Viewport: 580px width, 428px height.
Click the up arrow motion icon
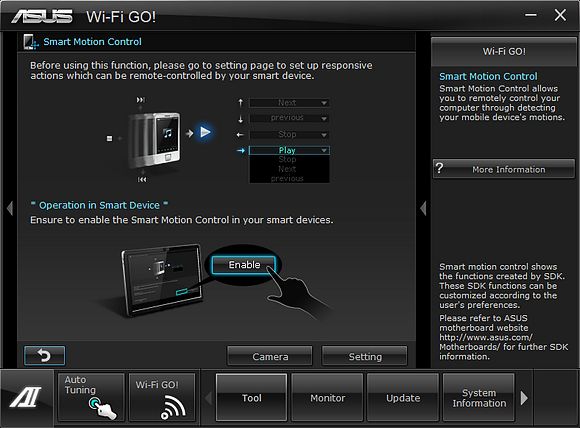[x=241, y=103]
